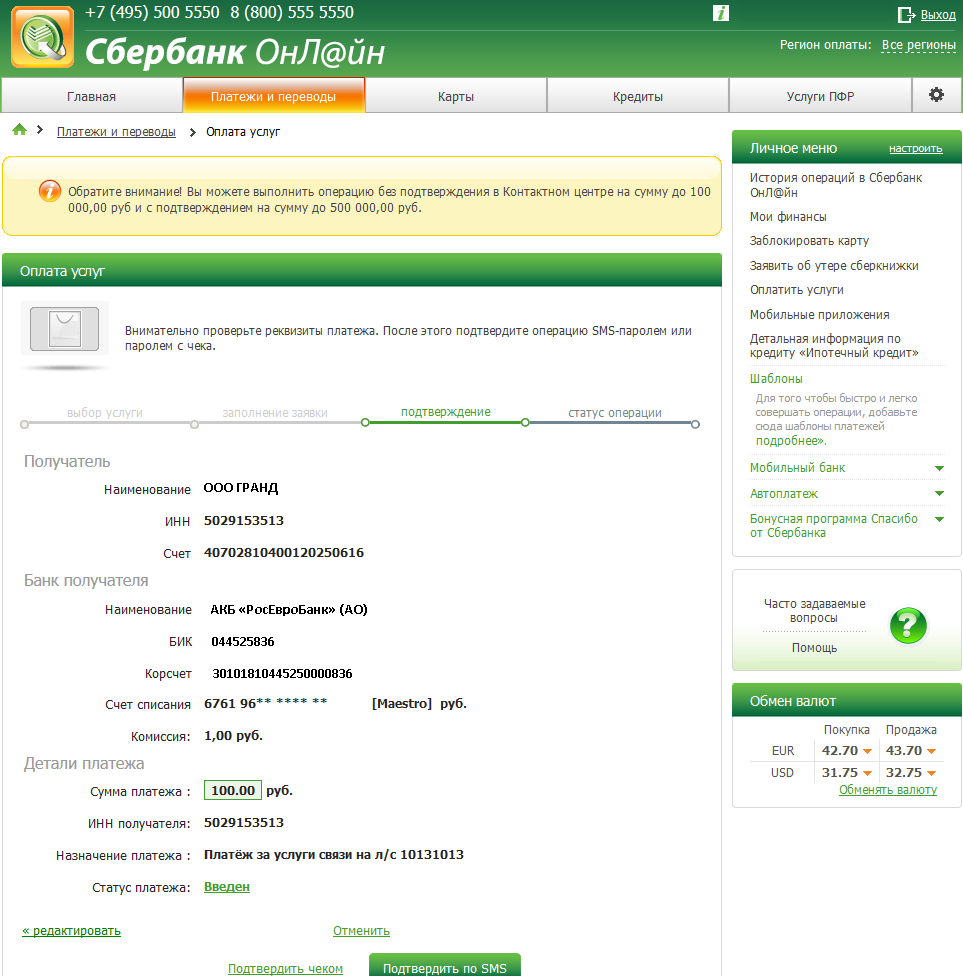This screenshot has height=979, width=963.
Task: Click подробнее link under templates
Action: point(789,441)
